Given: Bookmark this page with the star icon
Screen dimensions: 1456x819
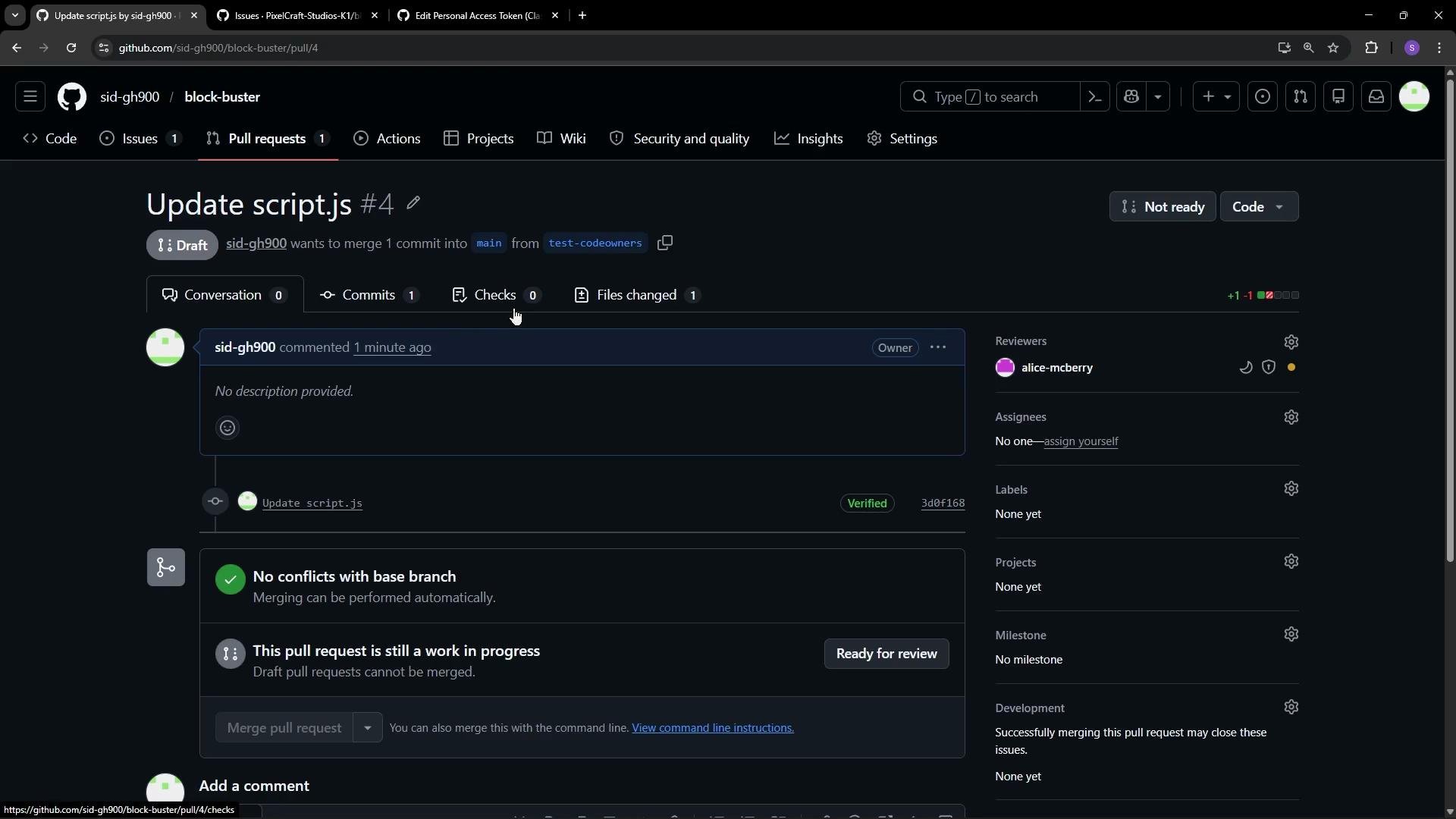Looking at the screenshot, I should (1333, 48).
